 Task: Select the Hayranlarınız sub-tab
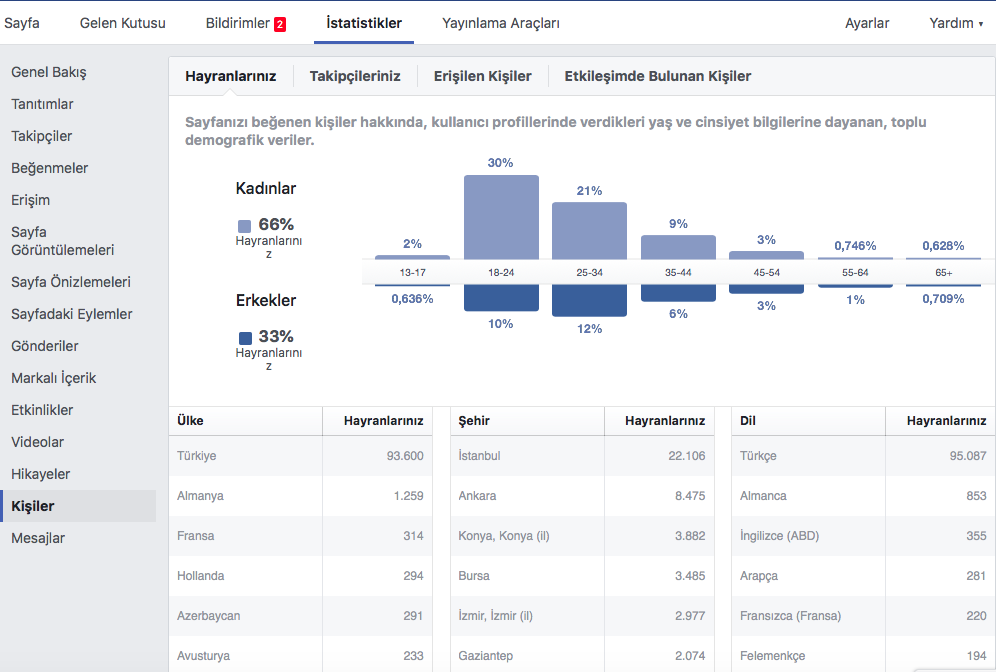pyautogui.click(x=231, y=76)
